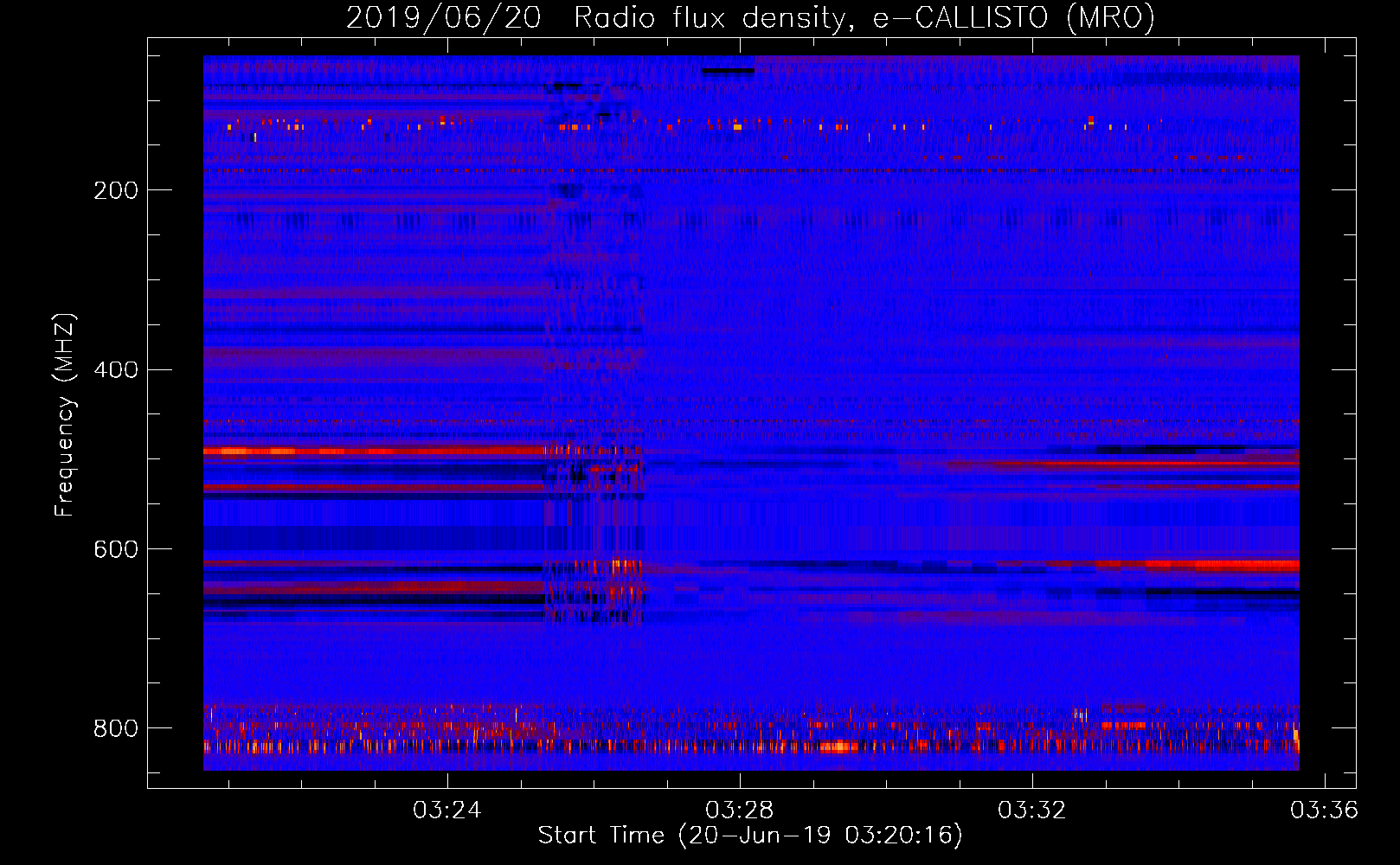Click the "Start Time (20-Jun-19 03:20:16)" axis label
Screen dimensions: 1400x865
pos(750,836)
